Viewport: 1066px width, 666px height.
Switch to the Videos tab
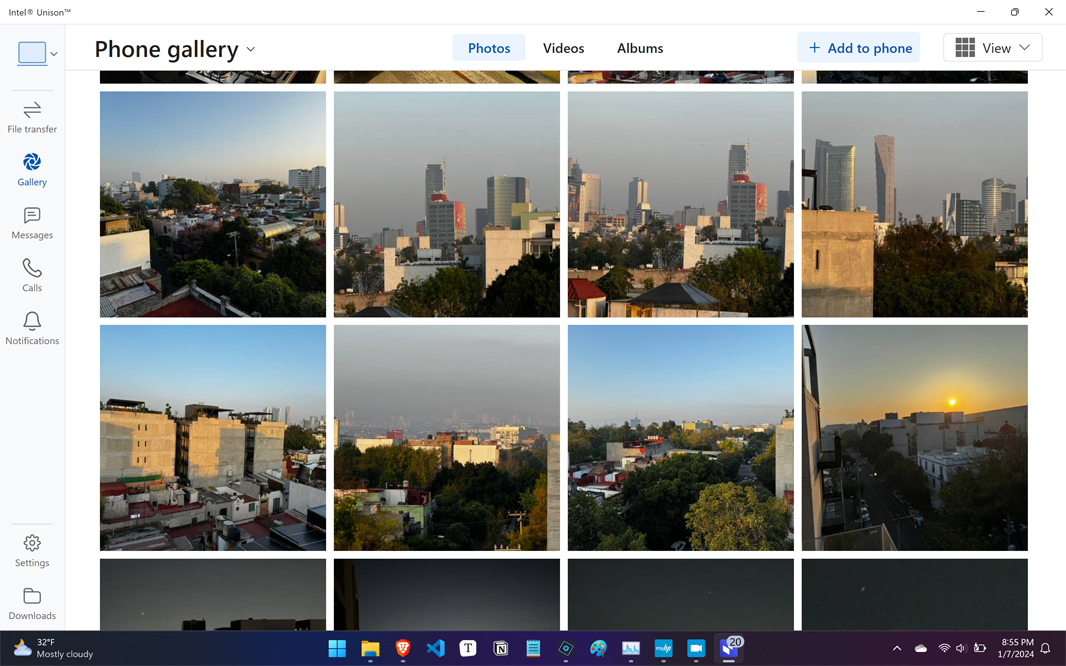(563, 48)
